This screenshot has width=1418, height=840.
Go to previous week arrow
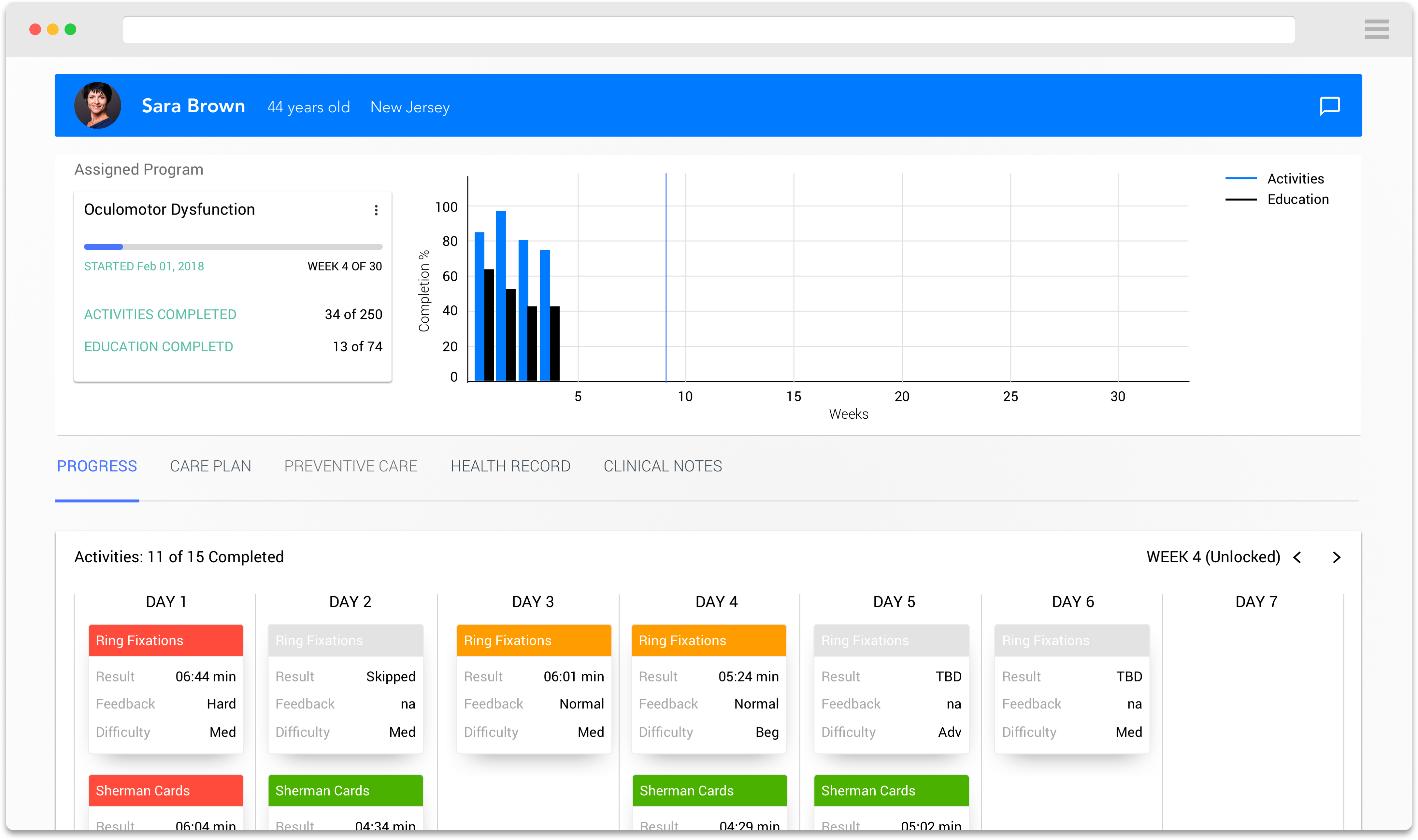(x=1297, y=557)
